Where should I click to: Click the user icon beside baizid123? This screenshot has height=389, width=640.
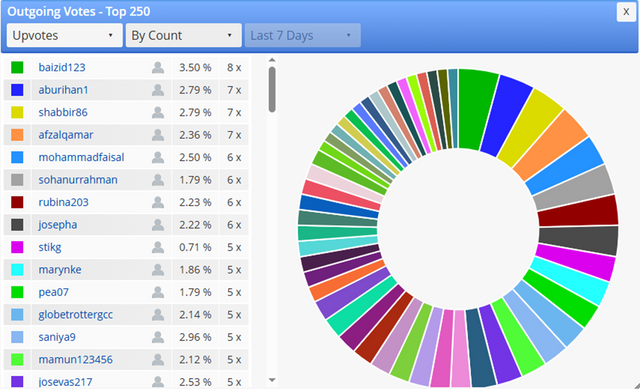[x=158, y=67]
